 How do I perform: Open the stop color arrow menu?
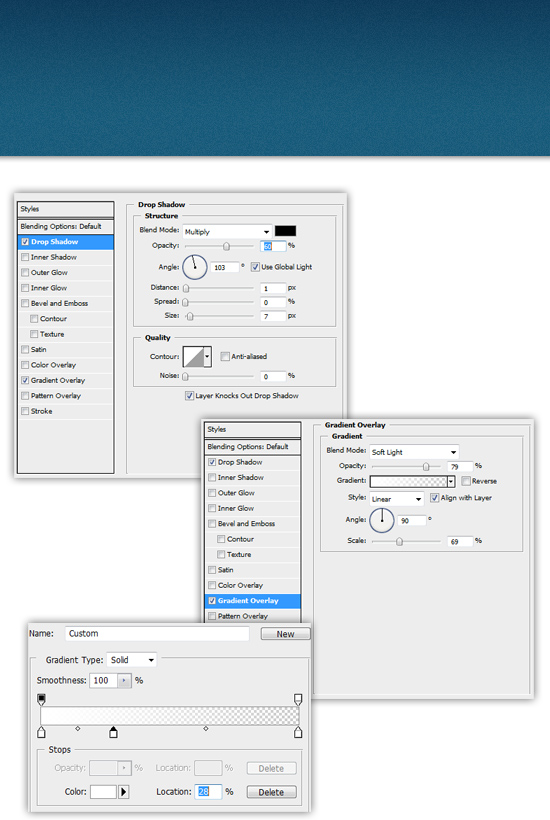(123, 792)
